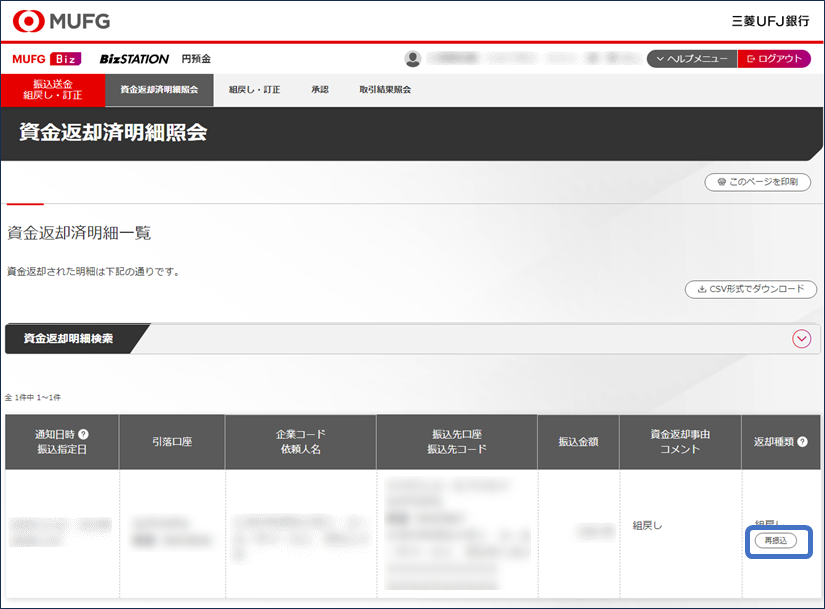Click the 円預金 label in header

(x=196, y=59)
